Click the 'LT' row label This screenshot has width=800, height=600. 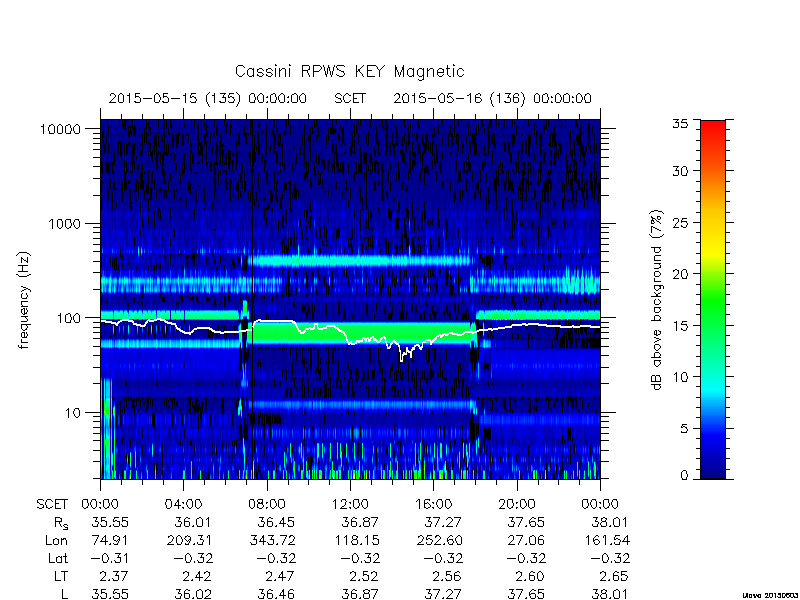[61, 577]
